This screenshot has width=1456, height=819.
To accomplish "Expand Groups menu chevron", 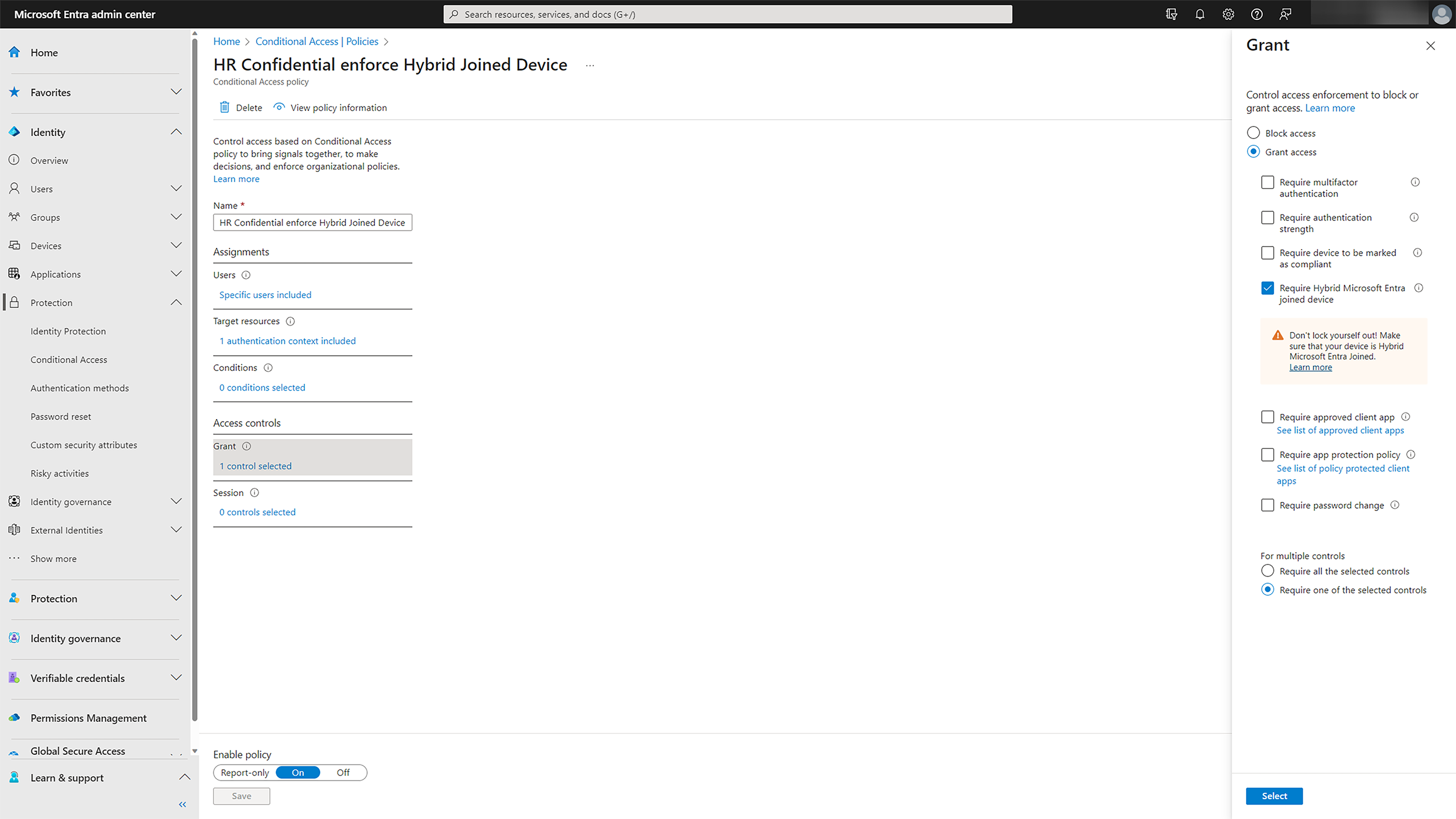I will click(176, 217).
